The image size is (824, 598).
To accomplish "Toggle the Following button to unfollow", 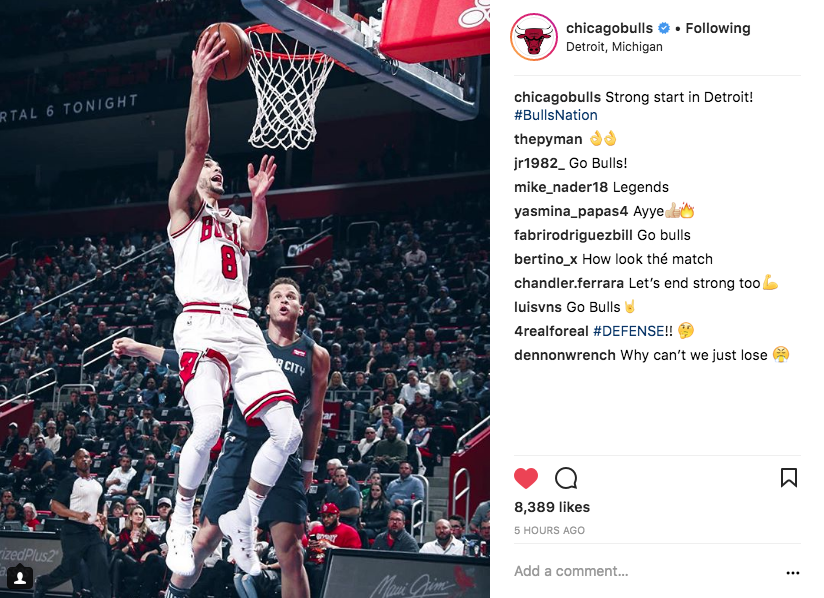I will click(x=718, y=28).
